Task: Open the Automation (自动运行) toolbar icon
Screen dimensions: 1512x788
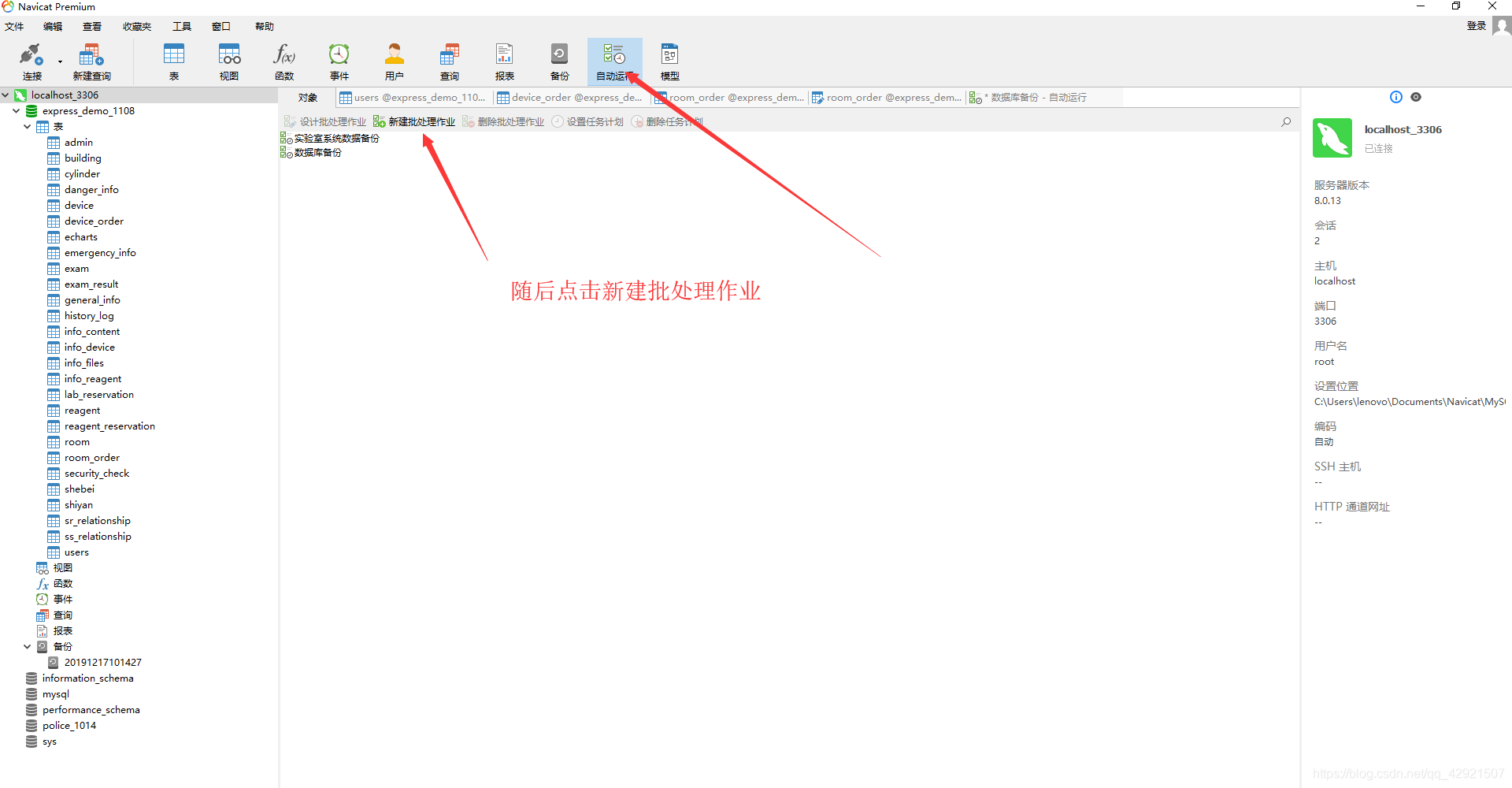Action: pyautogui.click(x=615, y=62)
